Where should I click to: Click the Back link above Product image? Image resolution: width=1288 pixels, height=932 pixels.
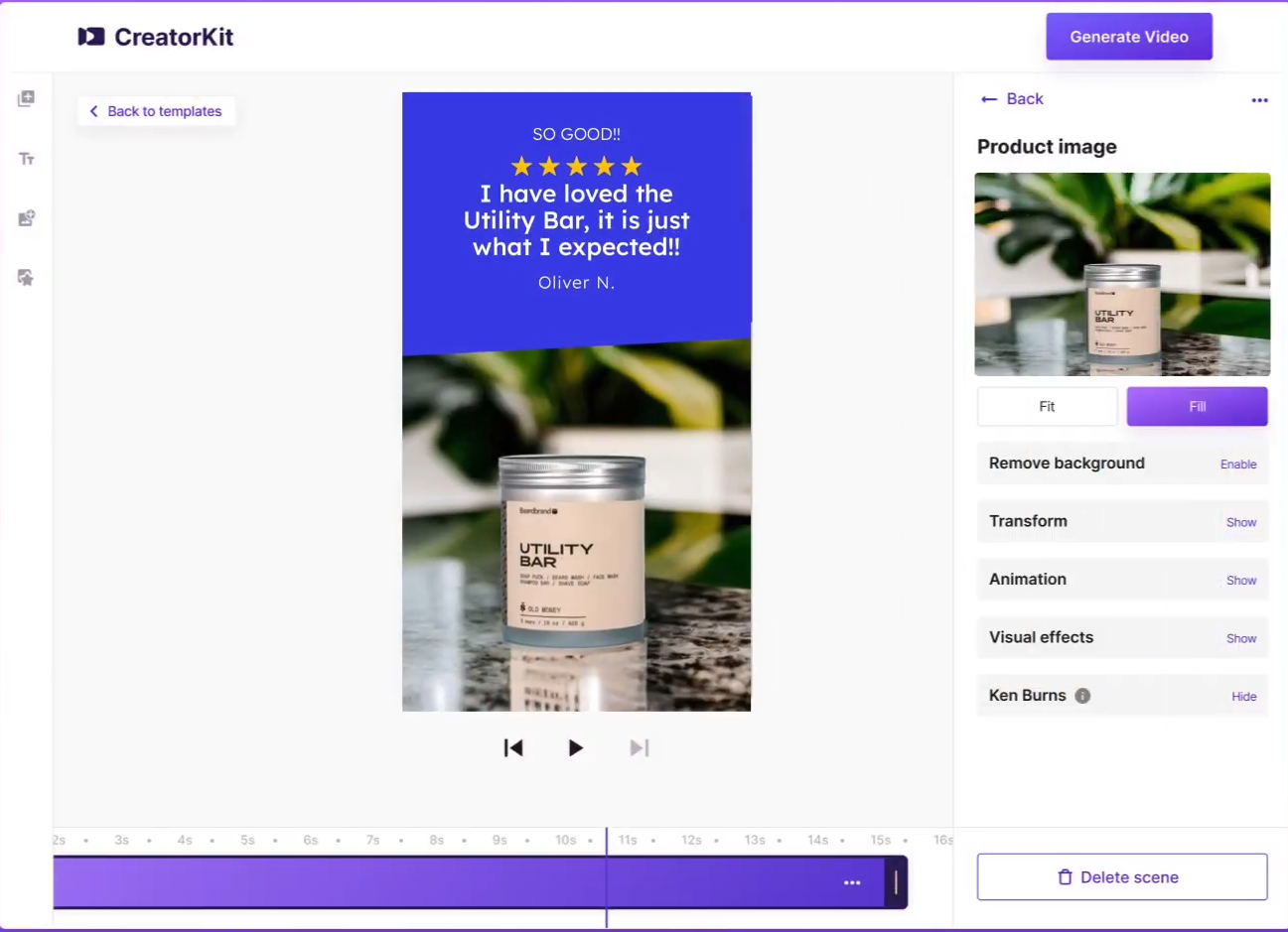point(1011,98)
